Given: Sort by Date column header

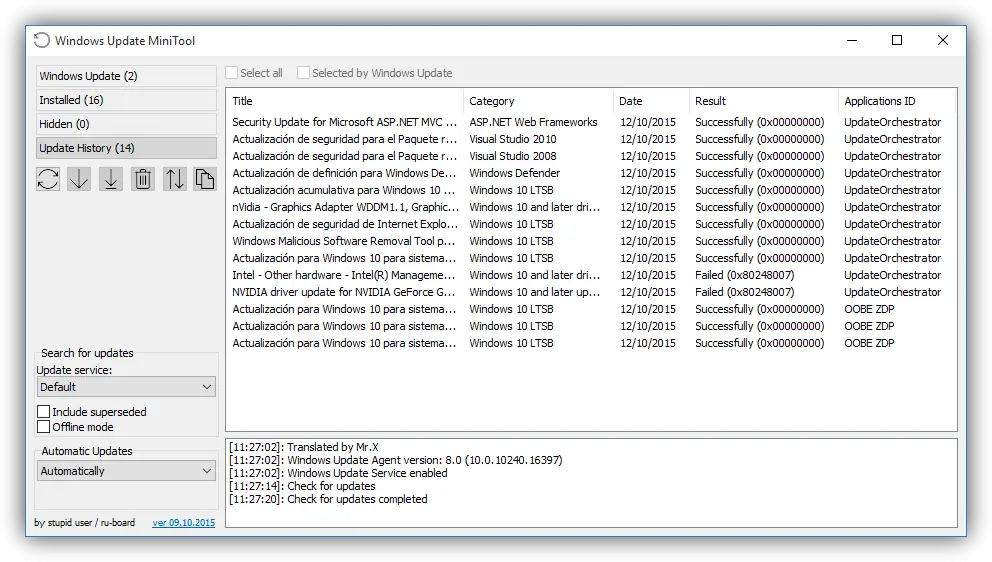Looking at the screenshot, I should pos(651,101).
